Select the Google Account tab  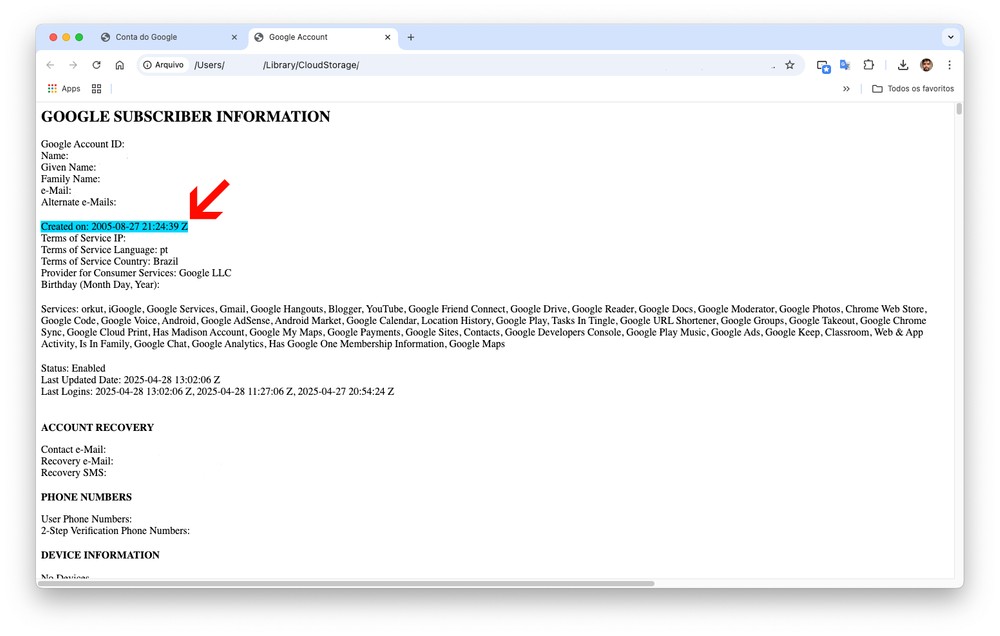(x=322, y=37)
